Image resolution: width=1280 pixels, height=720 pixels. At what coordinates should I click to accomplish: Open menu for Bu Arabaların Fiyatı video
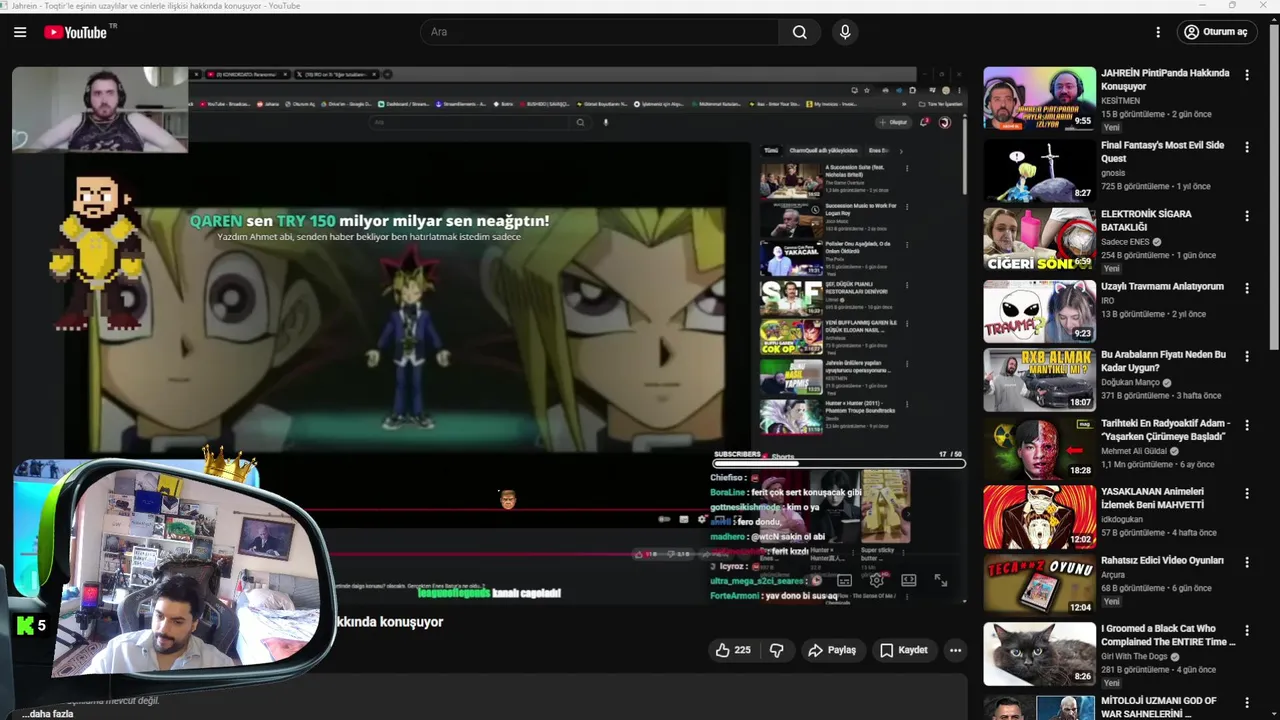click(1247, 356)
